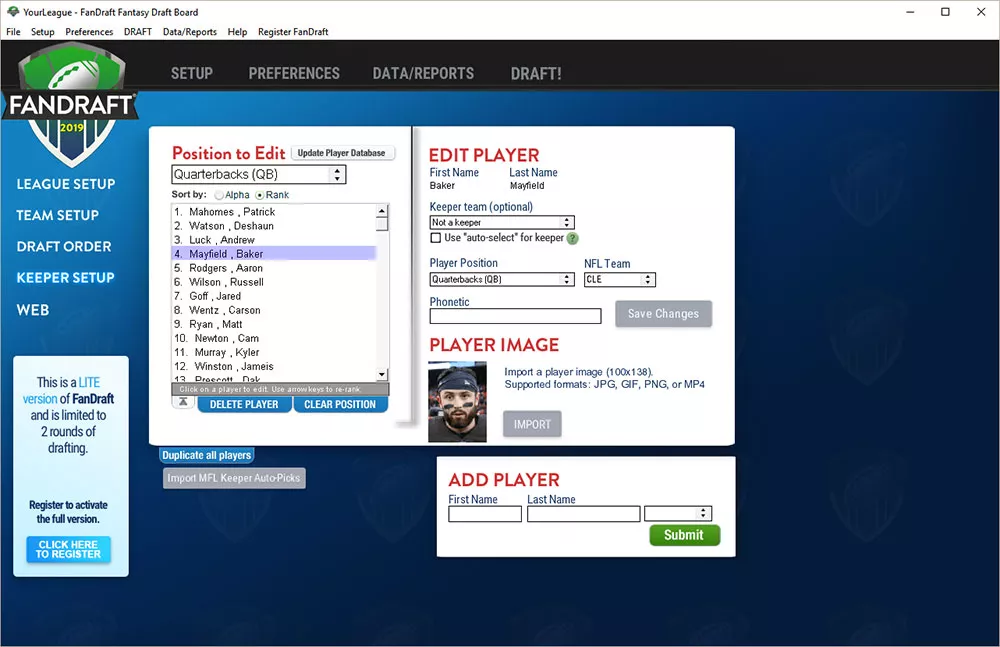Open the Position to Edit dropdown

(x=258, y=174)
